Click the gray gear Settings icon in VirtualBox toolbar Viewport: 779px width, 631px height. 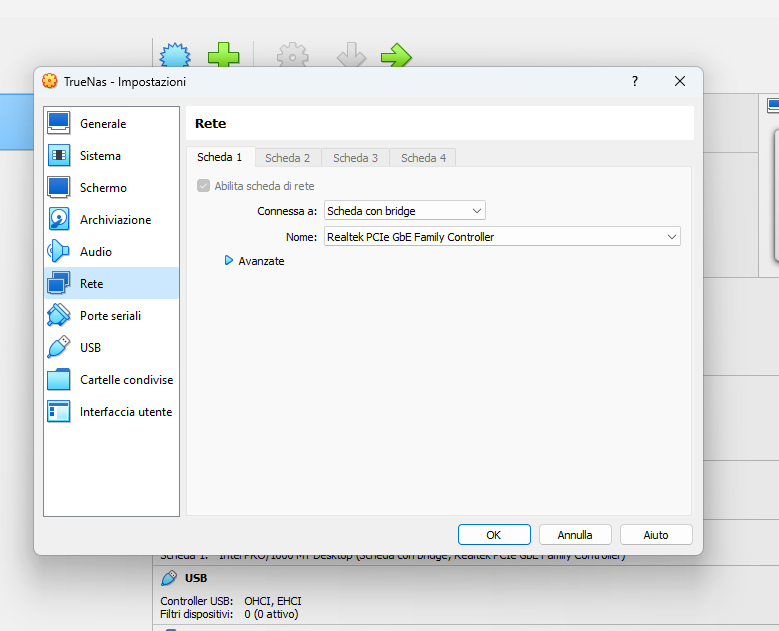(x=293, y=55)
